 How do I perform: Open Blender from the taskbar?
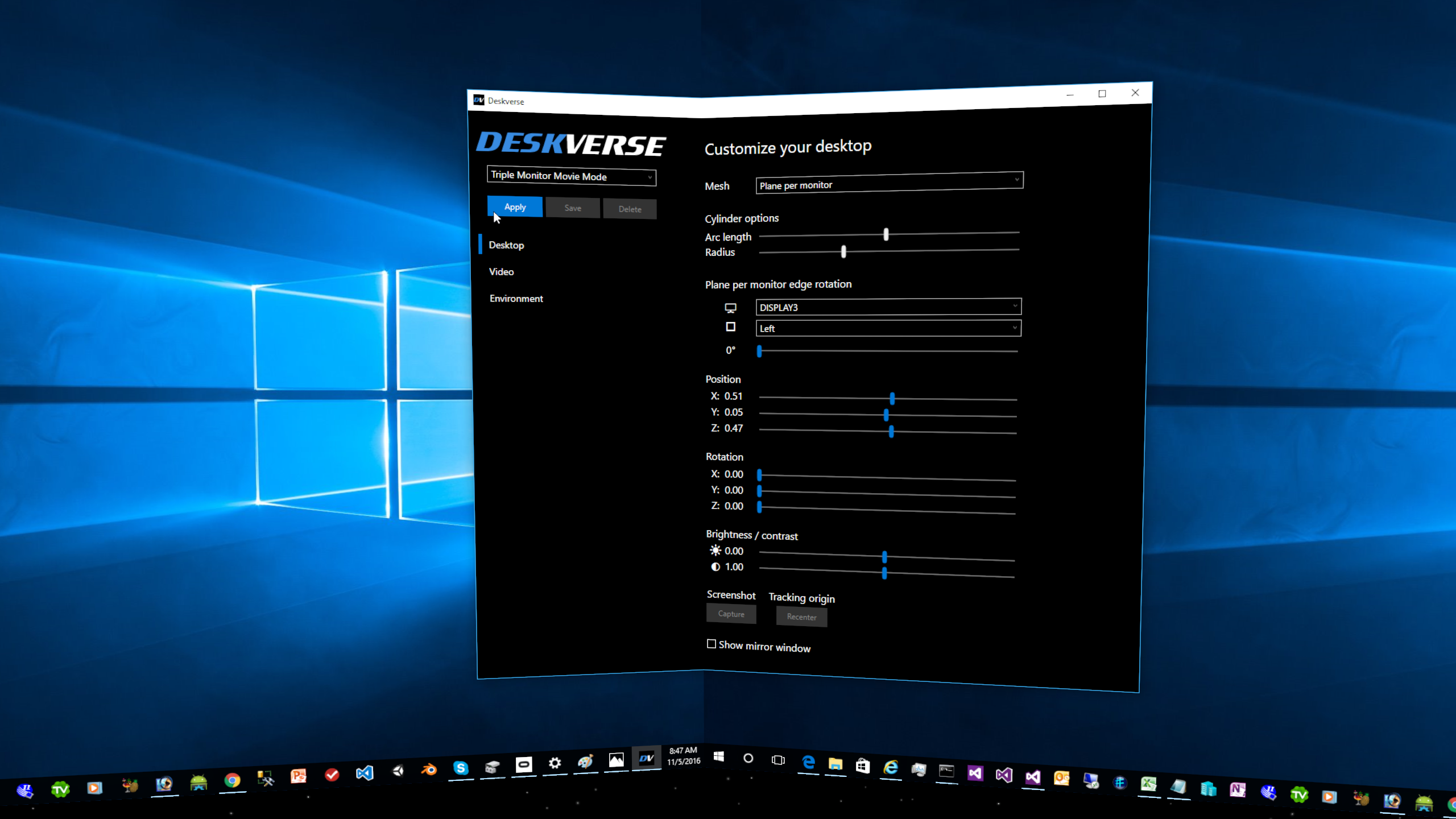point(429,770)
